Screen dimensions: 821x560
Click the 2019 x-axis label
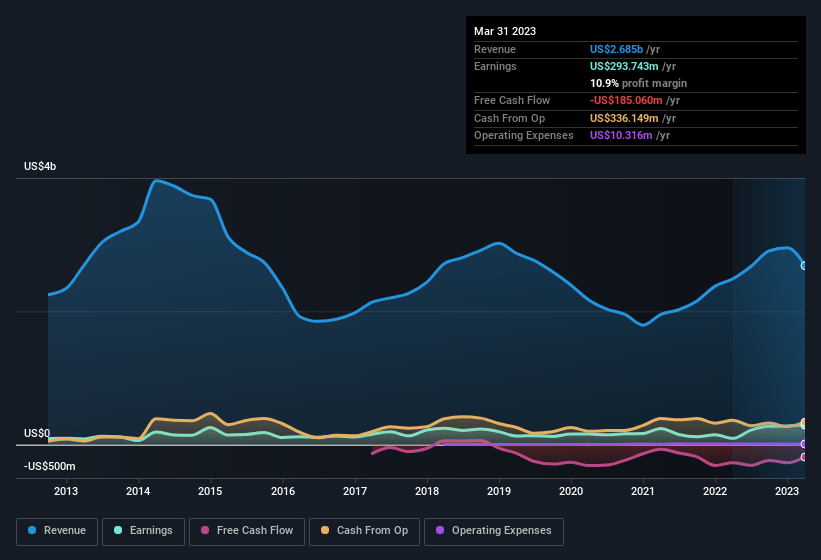click(499, 491)
